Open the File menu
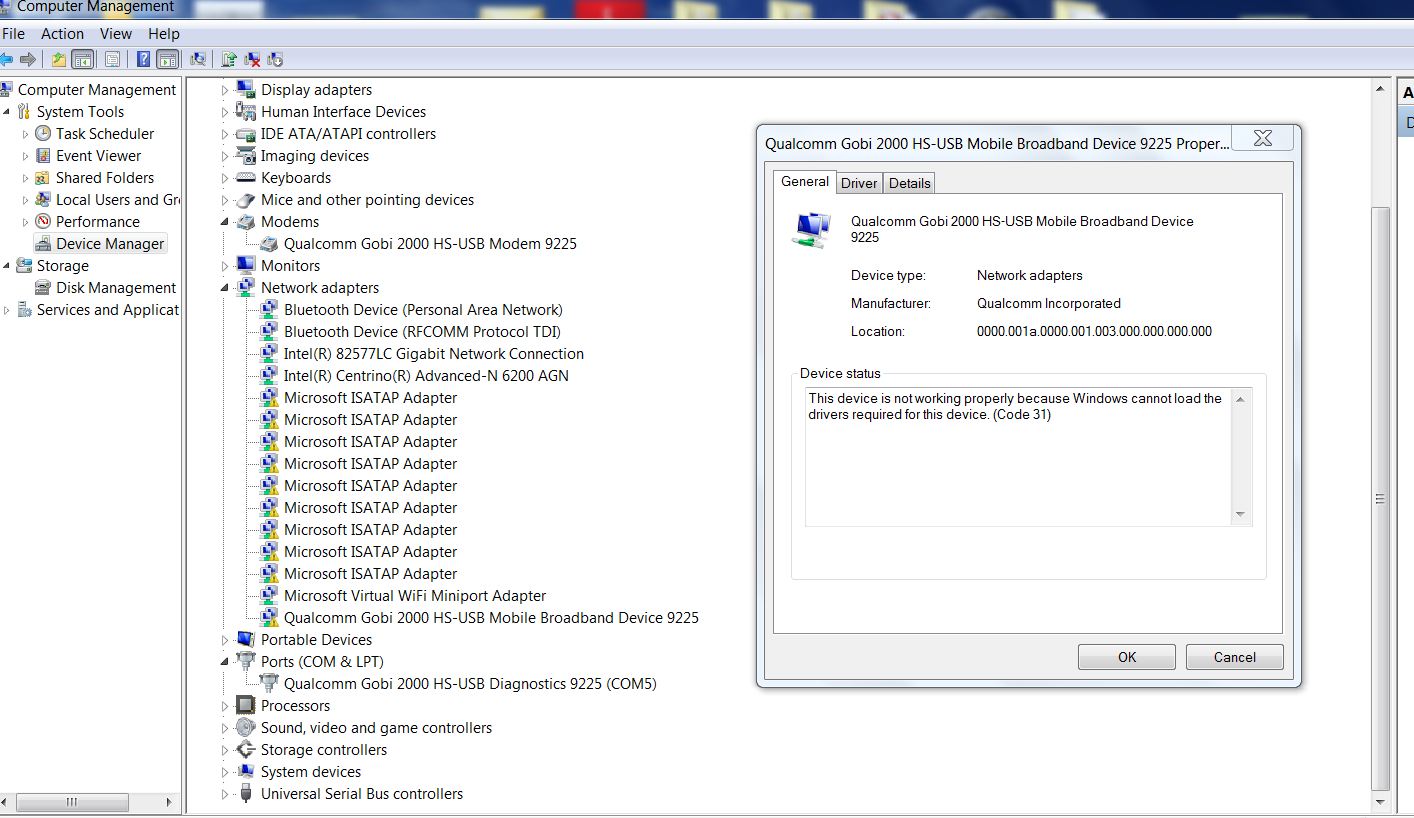The width and height of the screenshot is (1414, 818). 14,33
